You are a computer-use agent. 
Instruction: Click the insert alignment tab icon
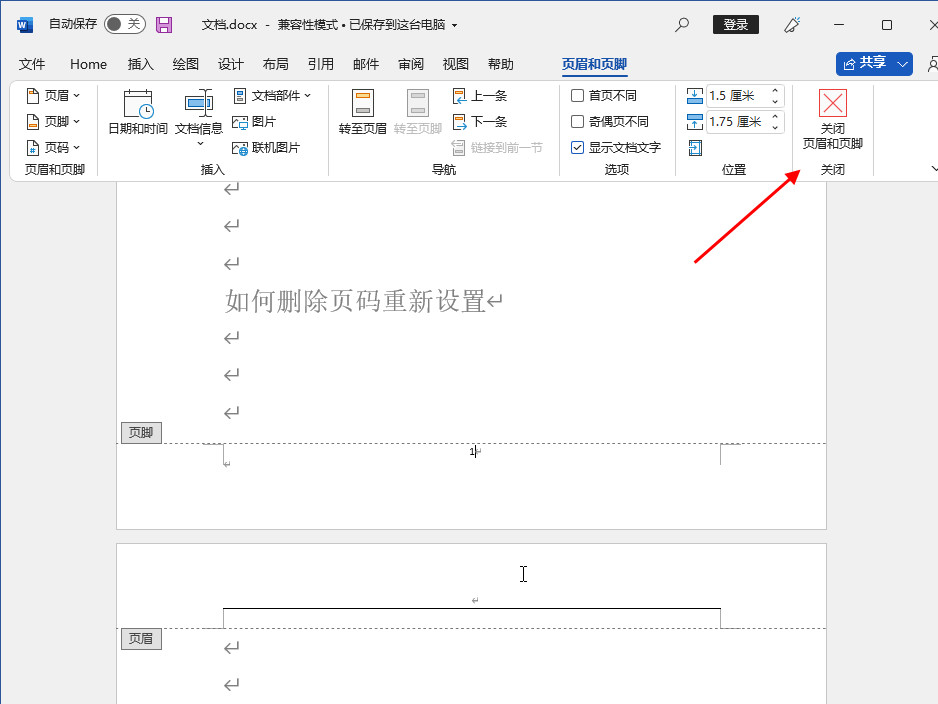695,148
